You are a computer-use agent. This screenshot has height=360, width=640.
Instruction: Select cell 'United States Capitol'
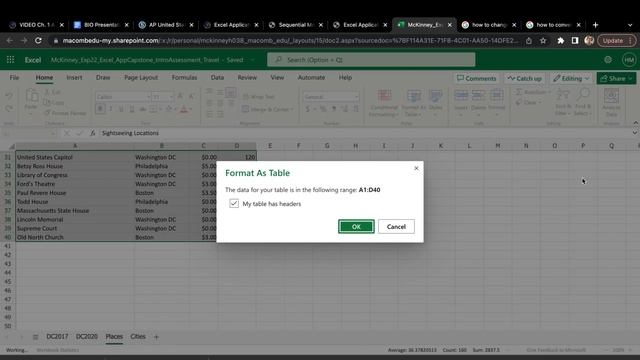pos(75,157)
